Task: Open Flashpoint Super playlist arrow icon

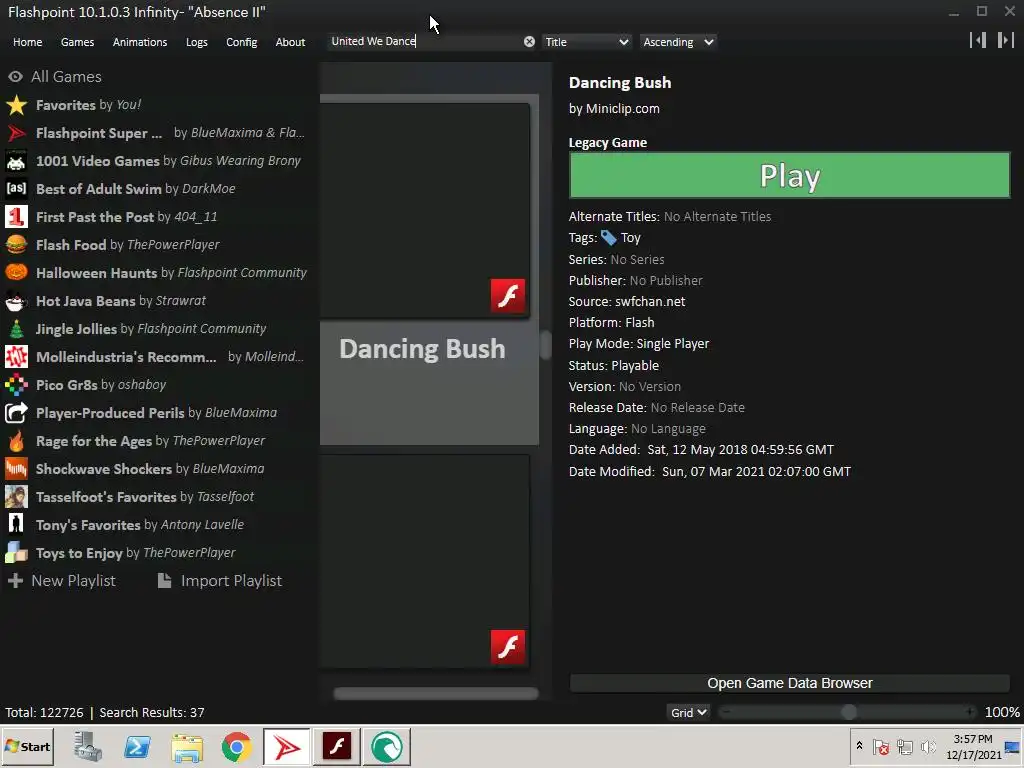Action: (16, 133)
